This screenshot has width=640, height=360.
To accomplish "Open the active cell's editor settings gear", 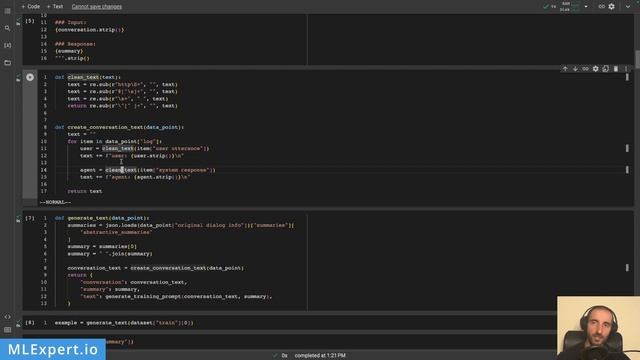I will (x=596, y=69).
